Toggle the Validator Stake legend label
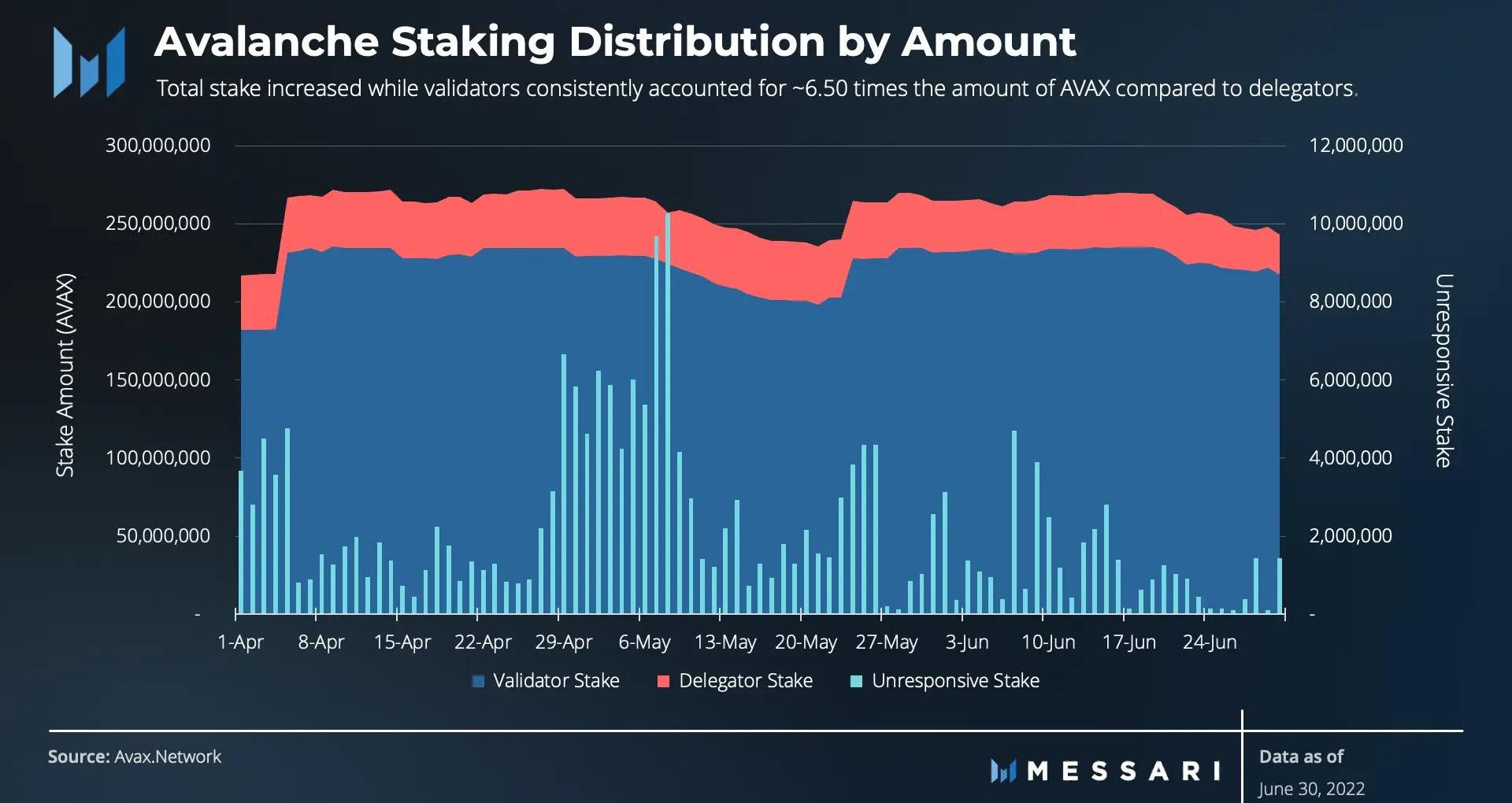This screenshot has height=803, width=1512. click(556, 681)
